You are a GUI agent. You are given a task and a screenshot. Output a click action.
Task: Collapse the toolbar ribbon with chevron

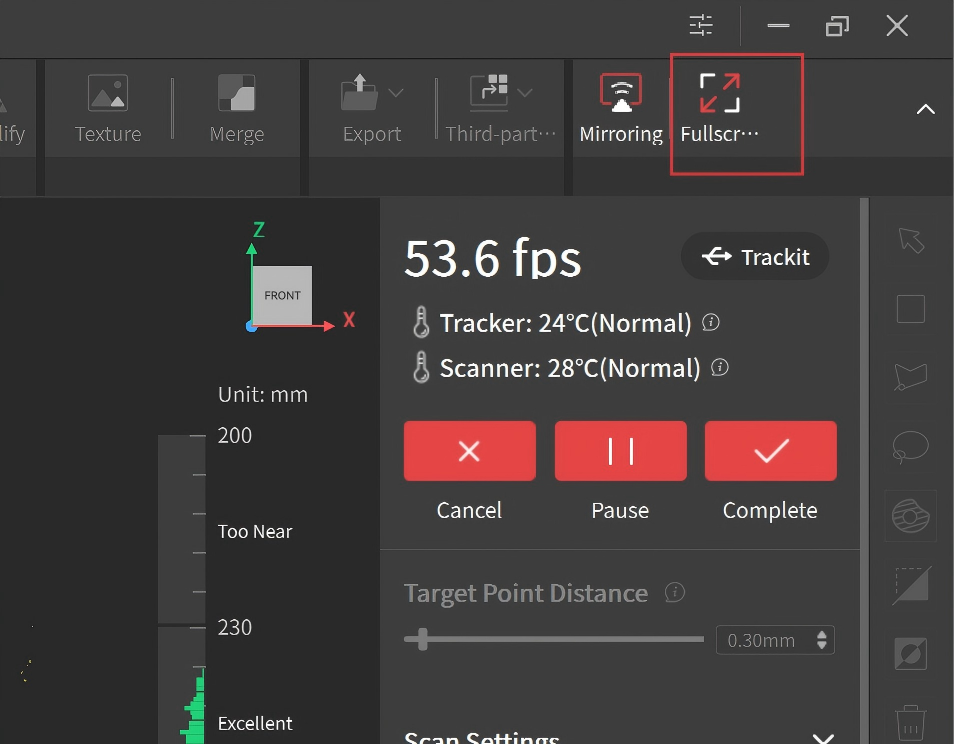pos(926,109)
